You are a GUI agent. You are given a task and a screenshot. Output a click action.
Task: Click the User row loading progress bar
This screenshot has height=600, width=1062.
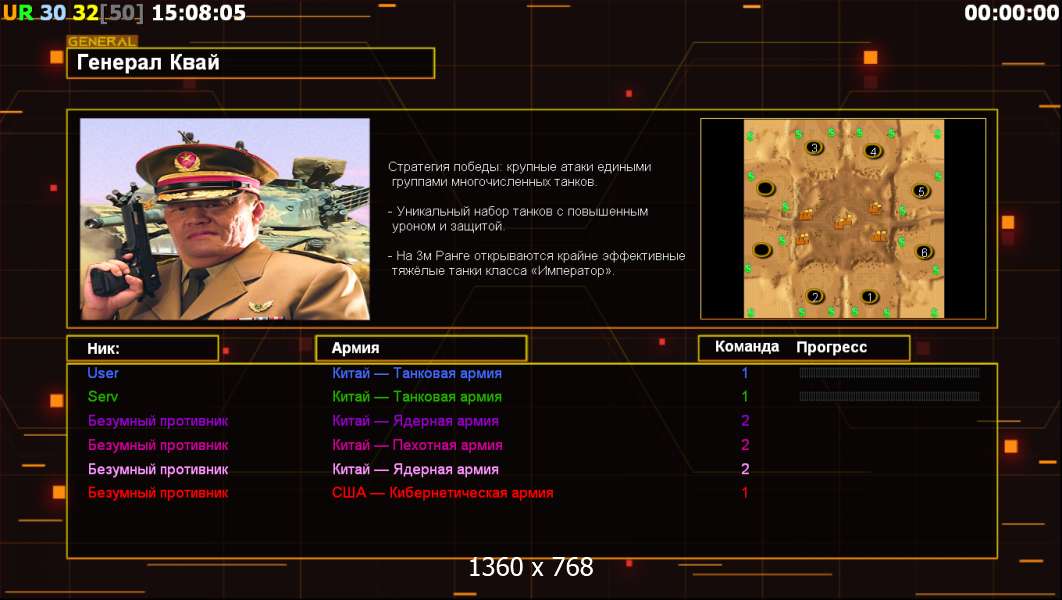point(889,372)
